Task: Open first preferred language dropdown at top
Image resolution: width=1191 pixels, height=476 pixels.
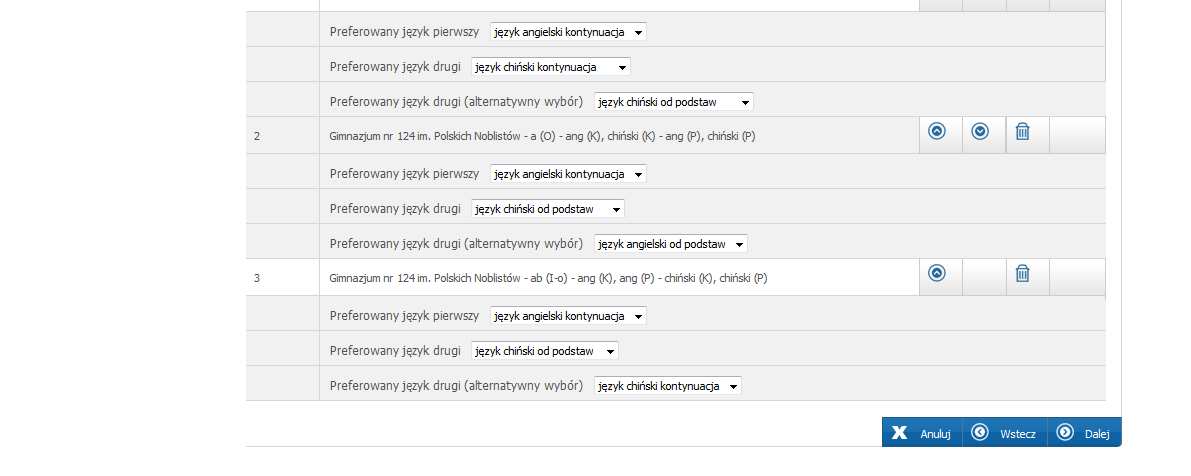Action: pos(568,32)
